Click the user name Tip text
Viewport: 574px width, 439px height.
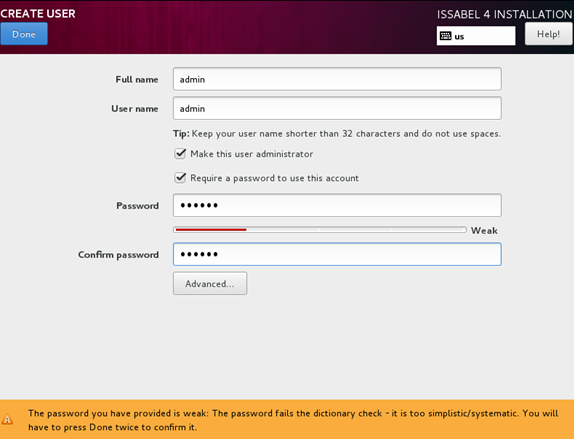pos(337,134)
